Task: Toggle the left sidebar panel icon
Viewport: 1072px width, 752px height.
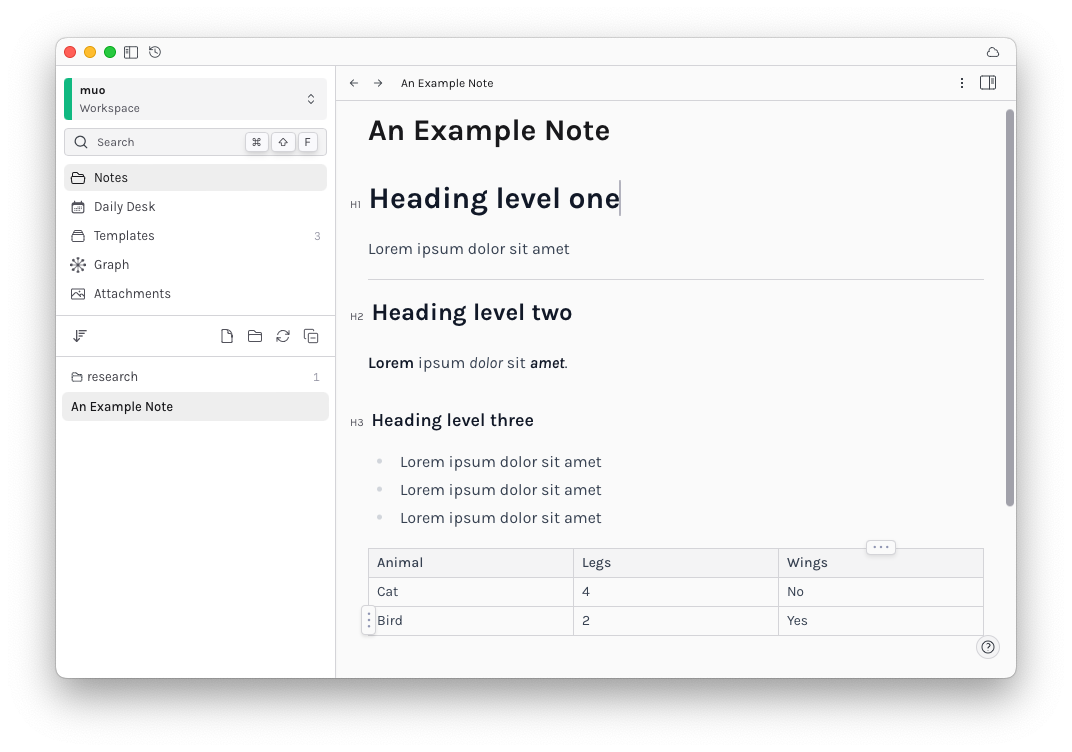Action: pos(131,52)
